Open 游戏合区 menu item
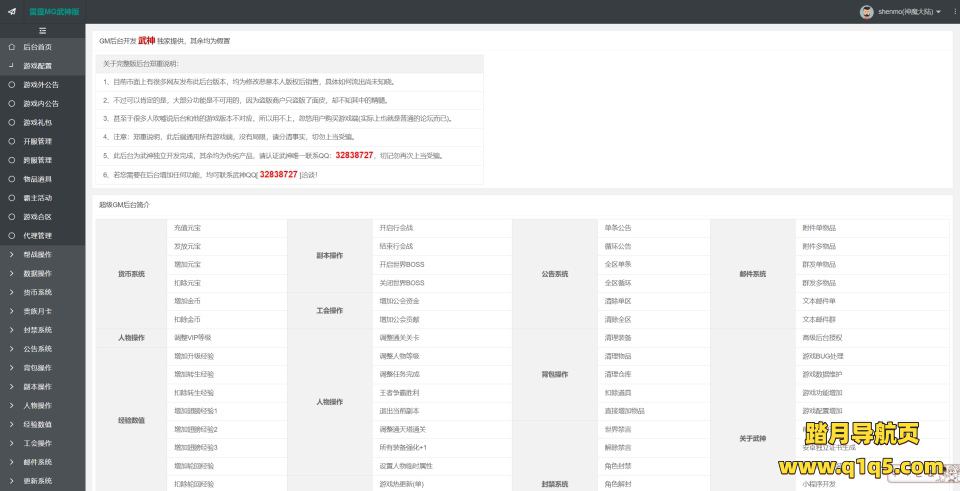960x491 pixels. (43, 217)
